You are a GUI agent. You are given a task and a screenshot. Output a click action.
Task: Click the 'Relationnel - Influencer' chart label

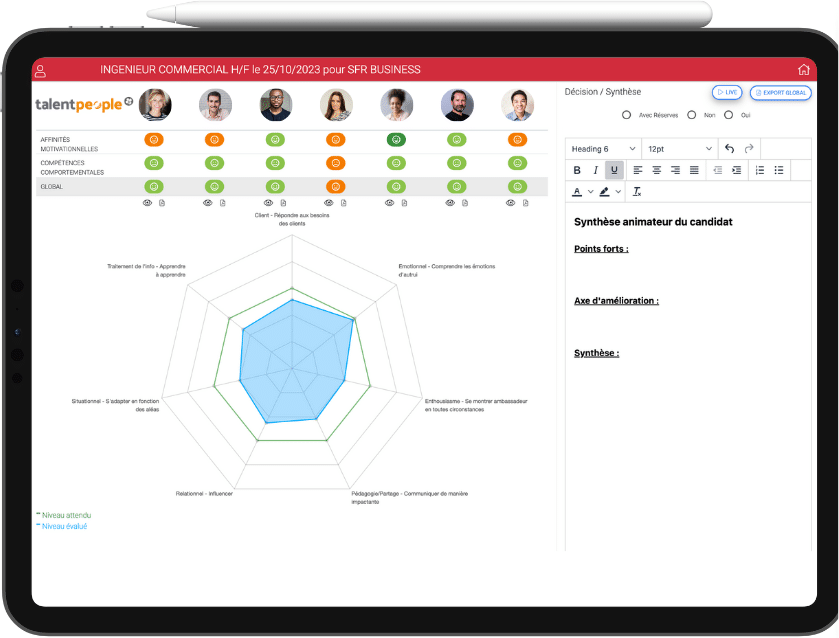[204, 493]
